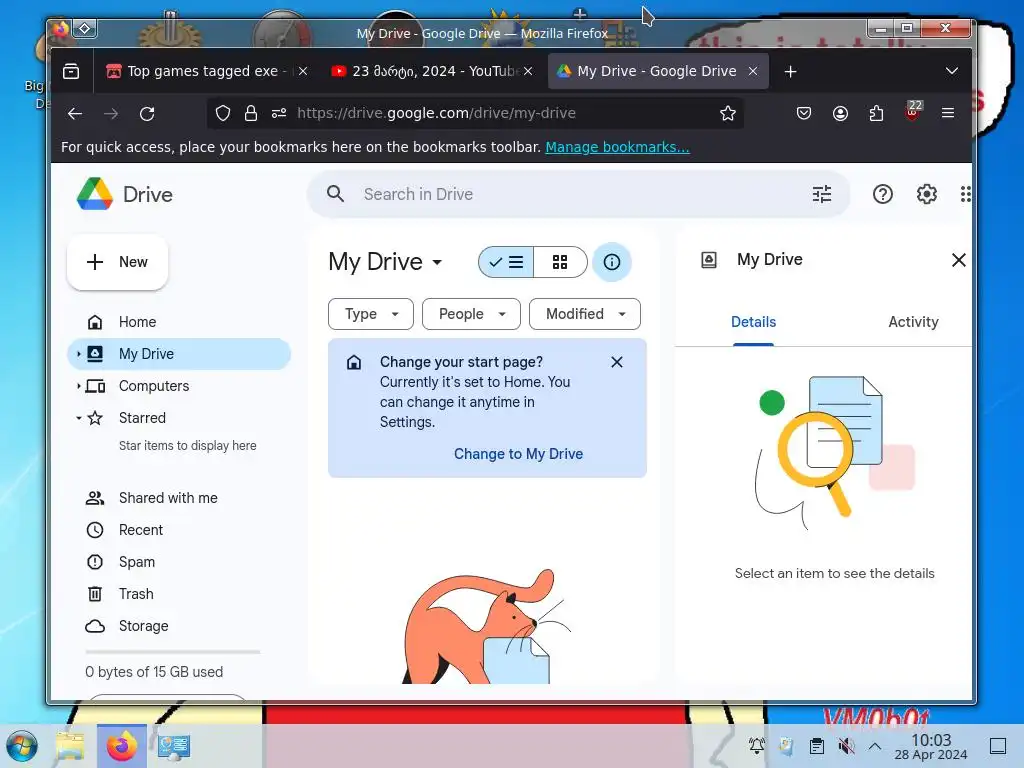1024x768 pixels.
Task: Open the People filter dropdown
Action: [x=472, y=314]
